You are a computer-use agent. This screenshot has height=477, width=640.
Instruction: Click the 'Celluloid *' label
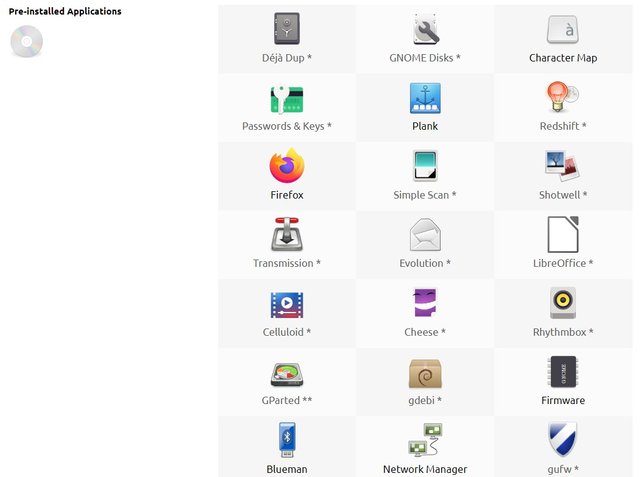tap(287, 332)
